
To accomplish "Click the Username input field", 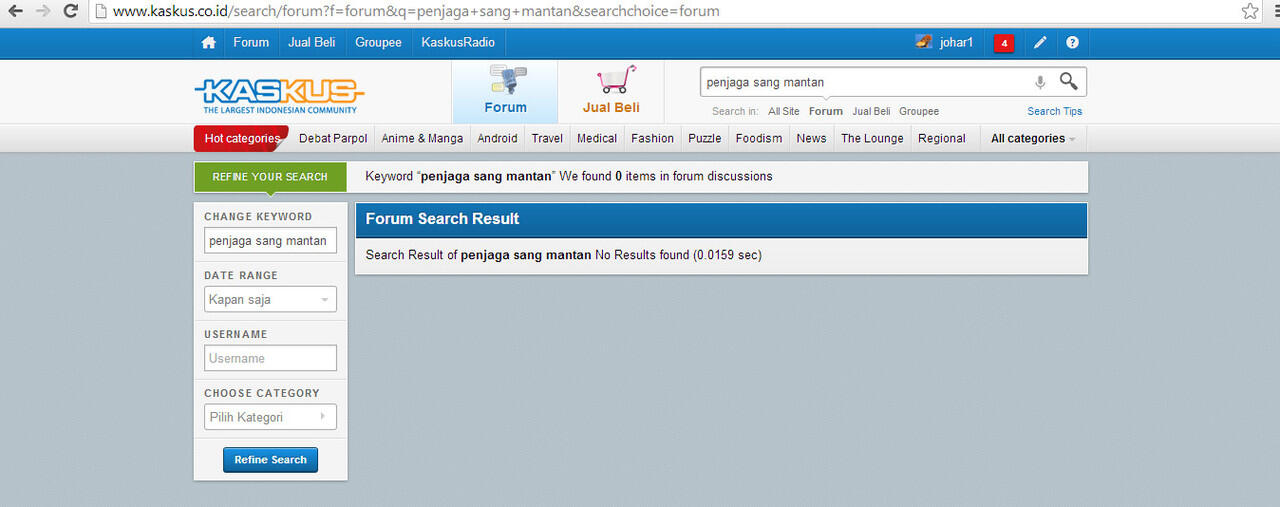I will click(270, 358).
